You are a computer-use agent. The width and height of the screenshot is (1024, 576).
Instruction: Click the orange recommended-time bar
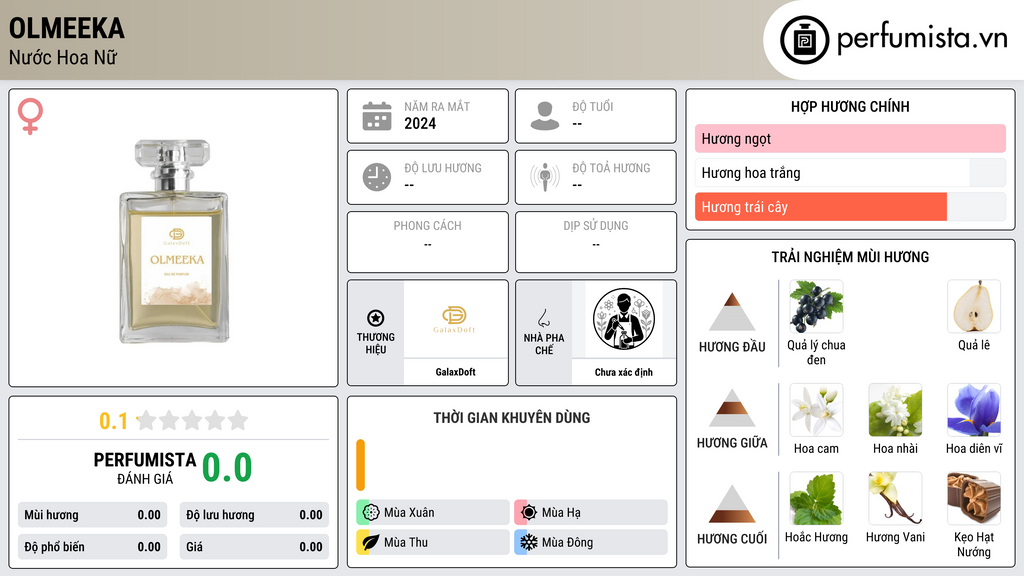360,465
